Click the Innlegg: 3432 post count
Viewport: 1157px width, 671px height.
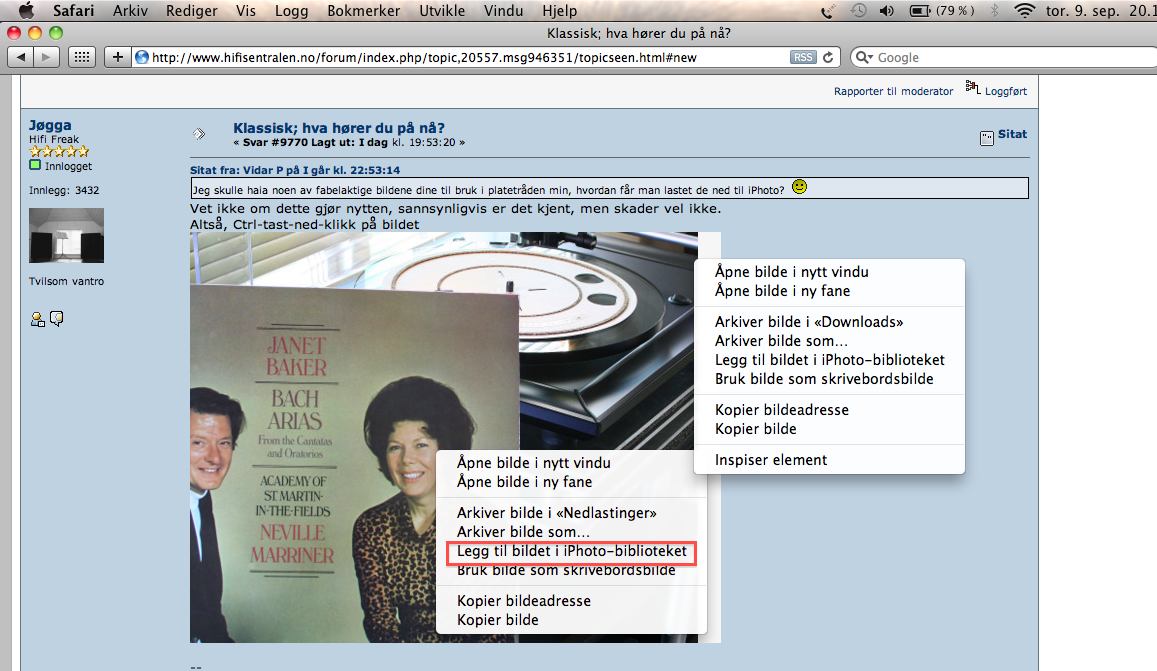tap(64, 190)
